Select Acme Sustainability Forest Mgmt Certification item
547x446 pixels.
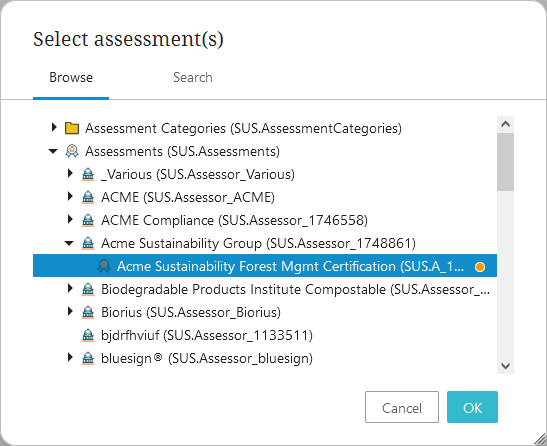tap(265, 266)
